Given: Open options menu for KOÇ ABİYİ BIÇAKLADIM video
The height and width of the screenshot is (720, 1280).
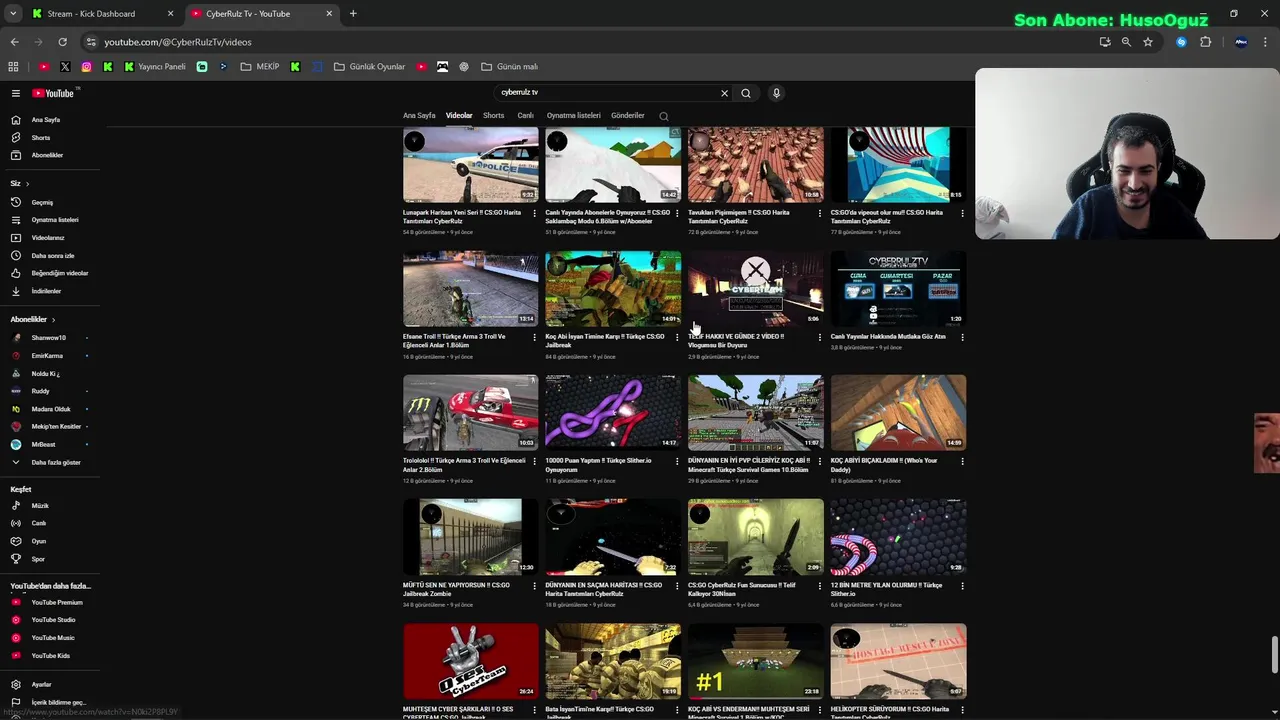Looking at the screenshot, I should [x=962, y=461].
